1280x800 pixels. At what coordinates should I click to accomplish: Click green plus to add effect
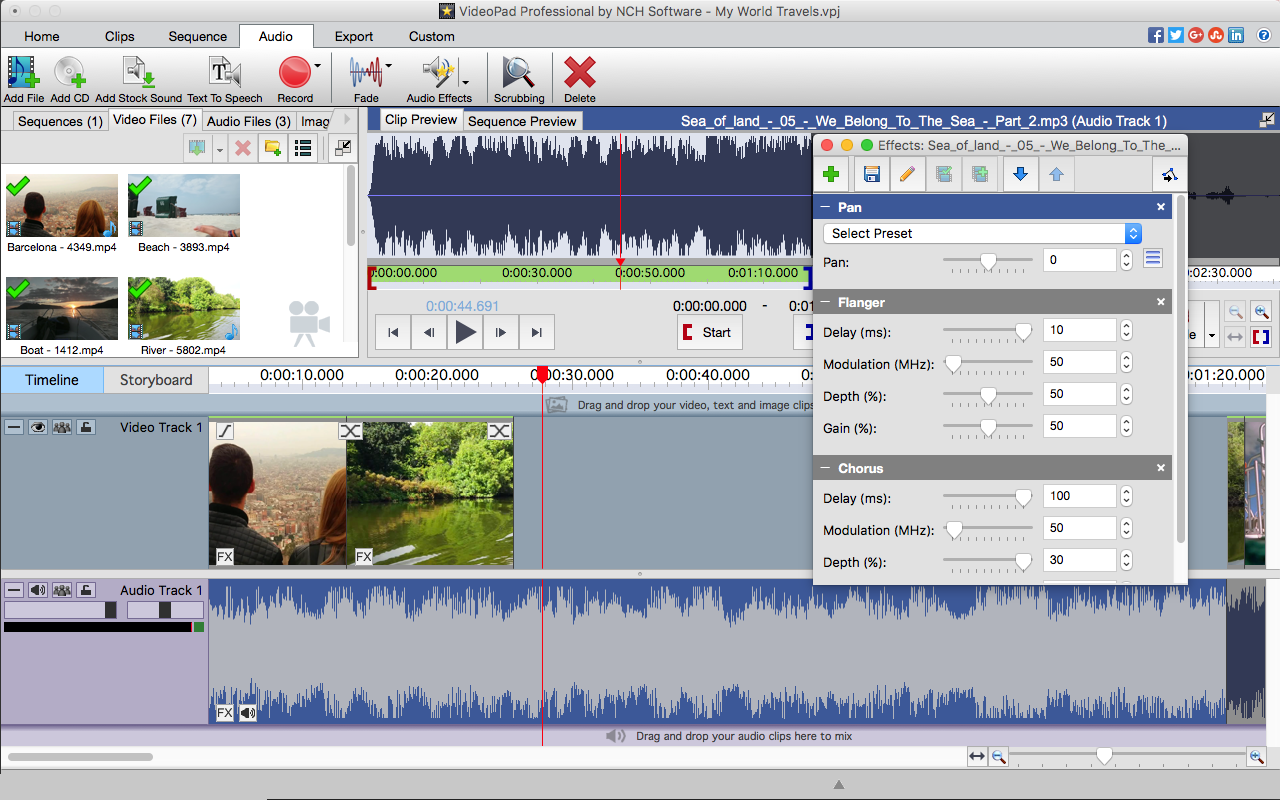coord(831,174)
